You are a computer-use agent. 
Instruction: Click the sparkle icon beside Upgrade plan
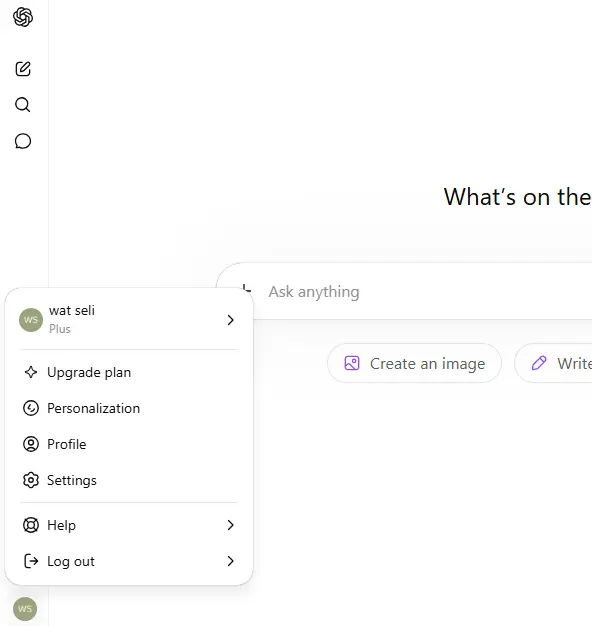coord(31,372)
